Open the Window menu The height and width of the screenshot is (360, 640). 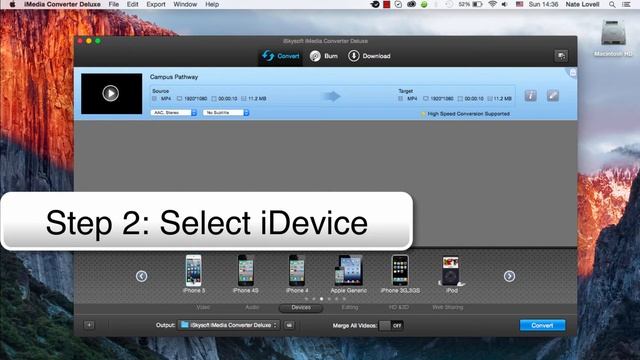coord(185,4)
